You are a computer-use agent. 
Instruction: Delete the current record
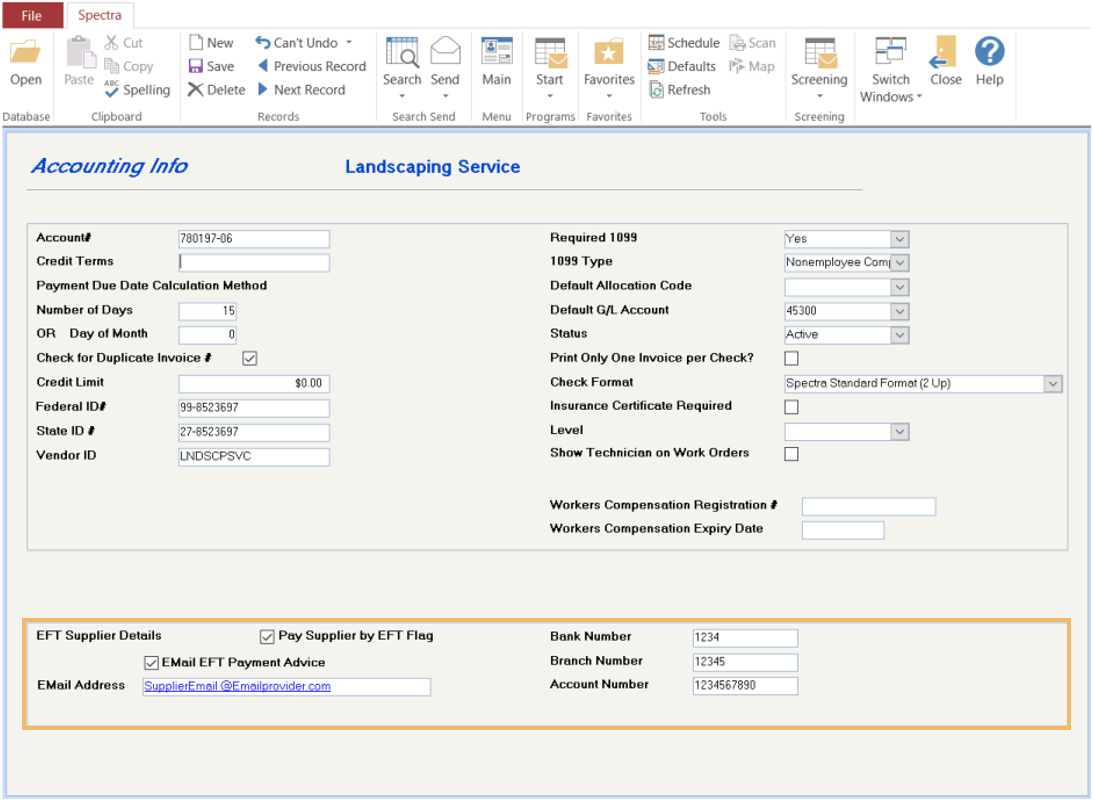tap(217, 90)
